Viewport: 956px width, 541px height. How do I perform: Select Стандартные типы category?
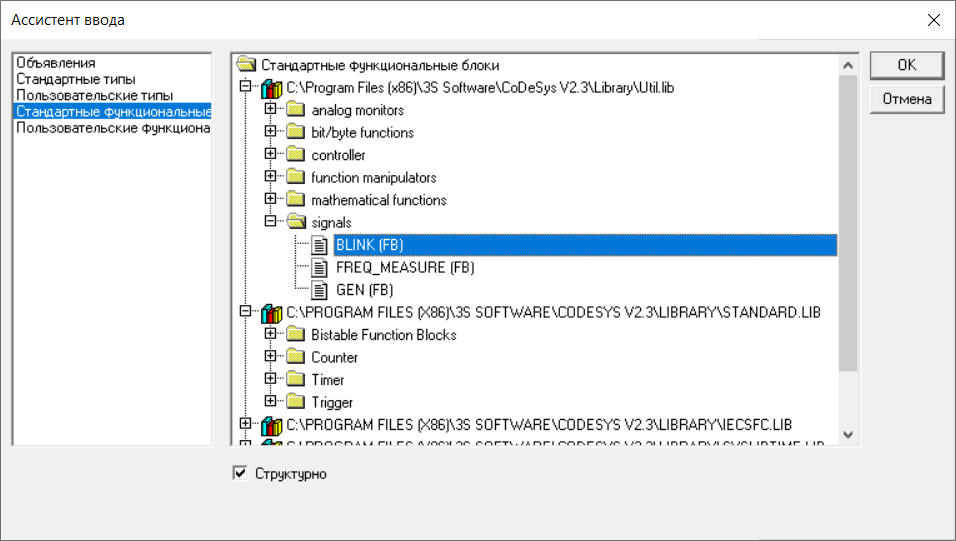pyautogui.click(x=76, y=79)
